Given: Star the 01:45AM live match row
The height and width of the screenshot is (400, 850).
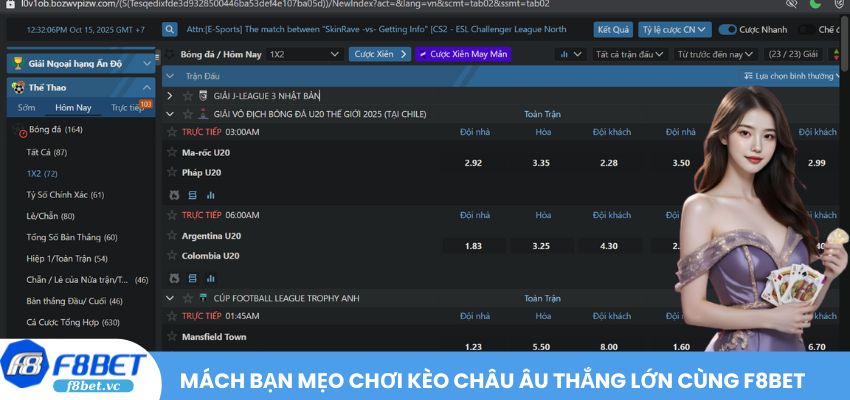Looking at the screenshot, I should pyautogui.click(x=172, y=316).
